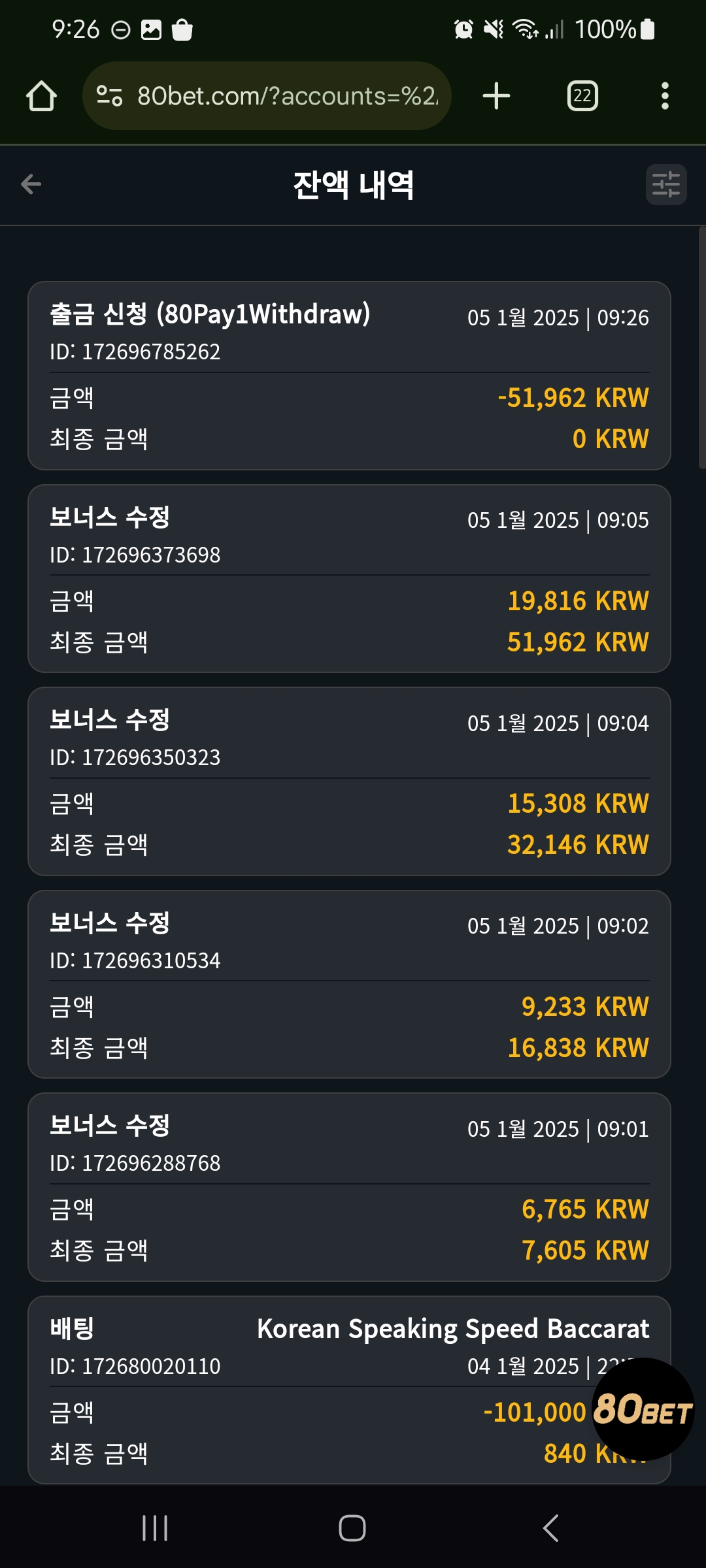Tap the Android back navigation button

(550, 1528)
